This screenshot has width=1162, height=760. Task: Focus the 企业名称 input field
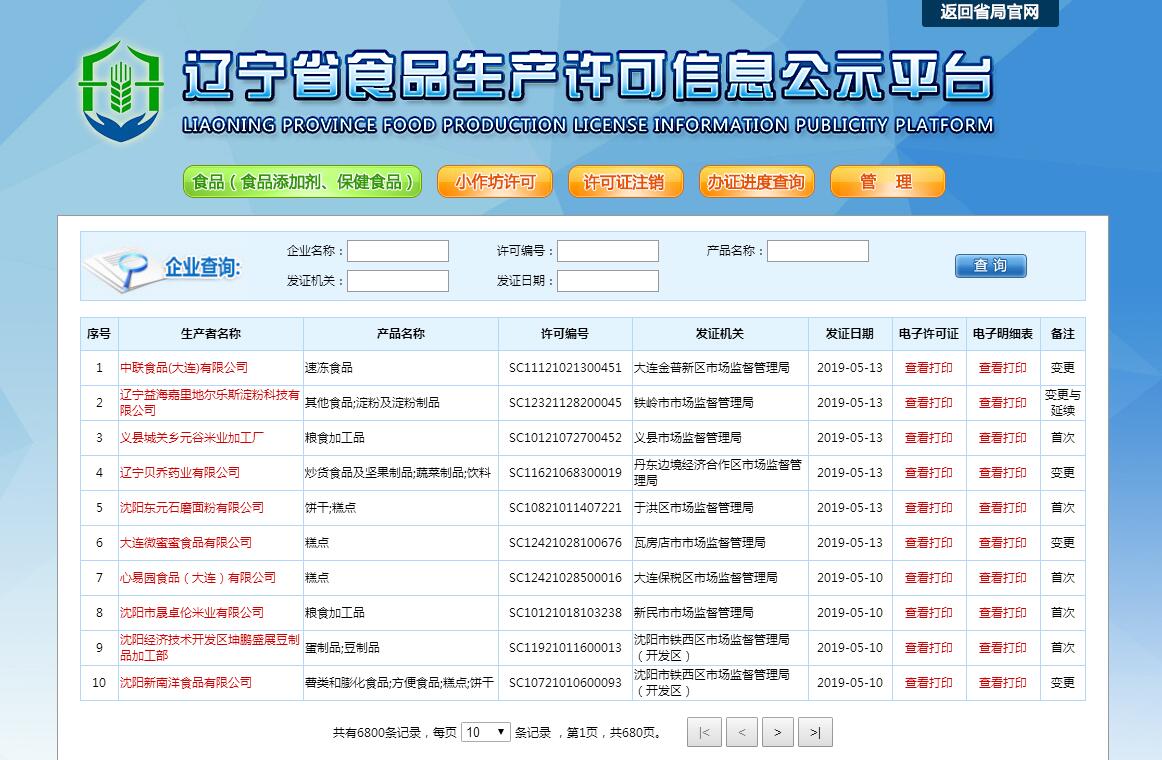click(397, 251)
